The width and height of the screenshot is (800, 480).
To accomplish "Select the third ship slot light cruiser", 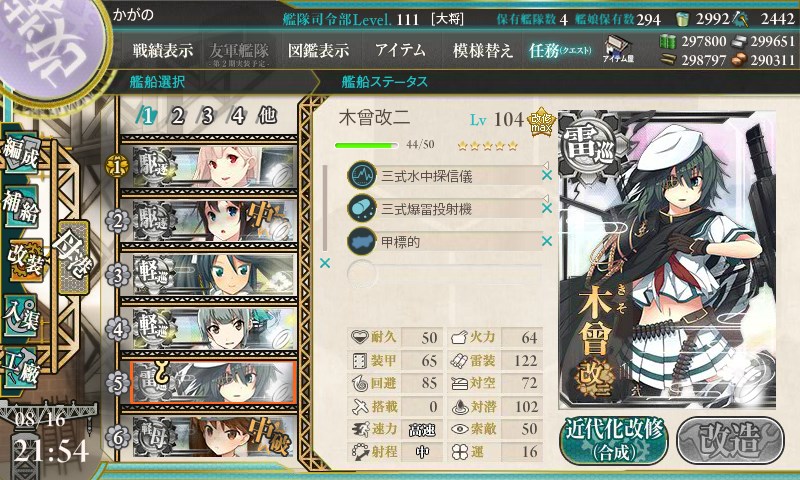I will coord(209,275).
